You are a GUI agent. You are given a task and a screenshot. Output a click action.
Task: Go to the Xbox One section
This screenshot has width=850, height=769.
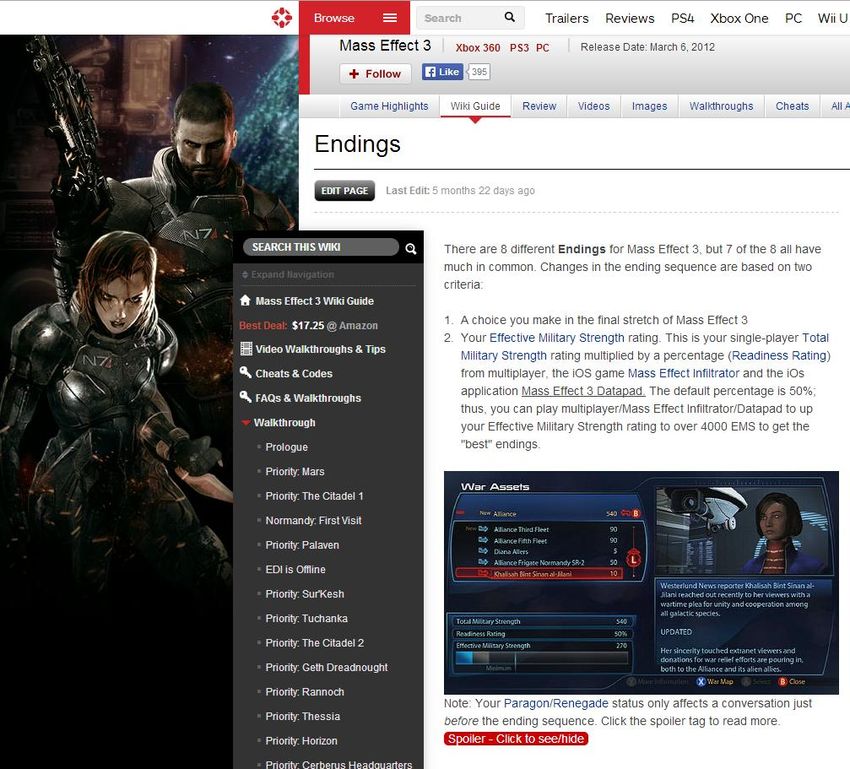[739, 18]
